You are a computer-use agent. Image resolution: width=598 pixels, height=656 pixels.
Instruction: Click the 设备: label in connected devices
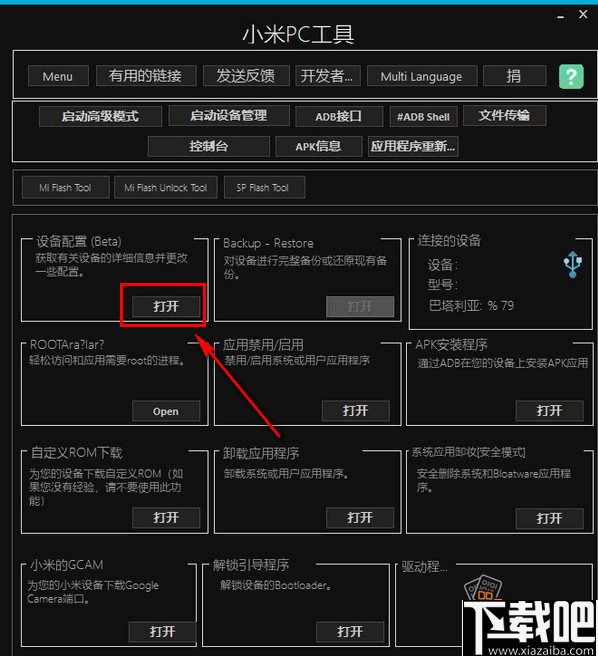point(442,265)
